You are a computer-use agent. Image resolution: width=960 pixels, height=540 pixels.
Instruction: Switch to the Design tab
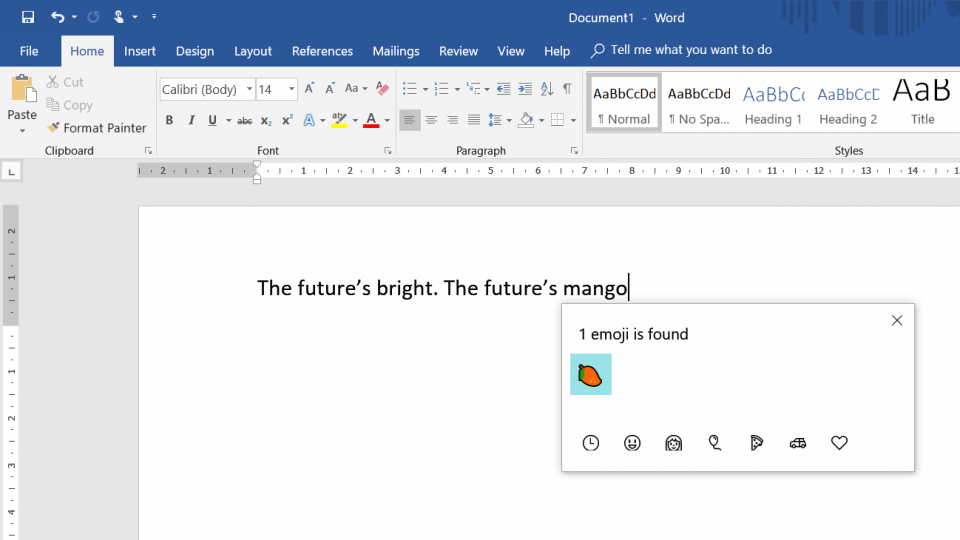coord(195,51)
